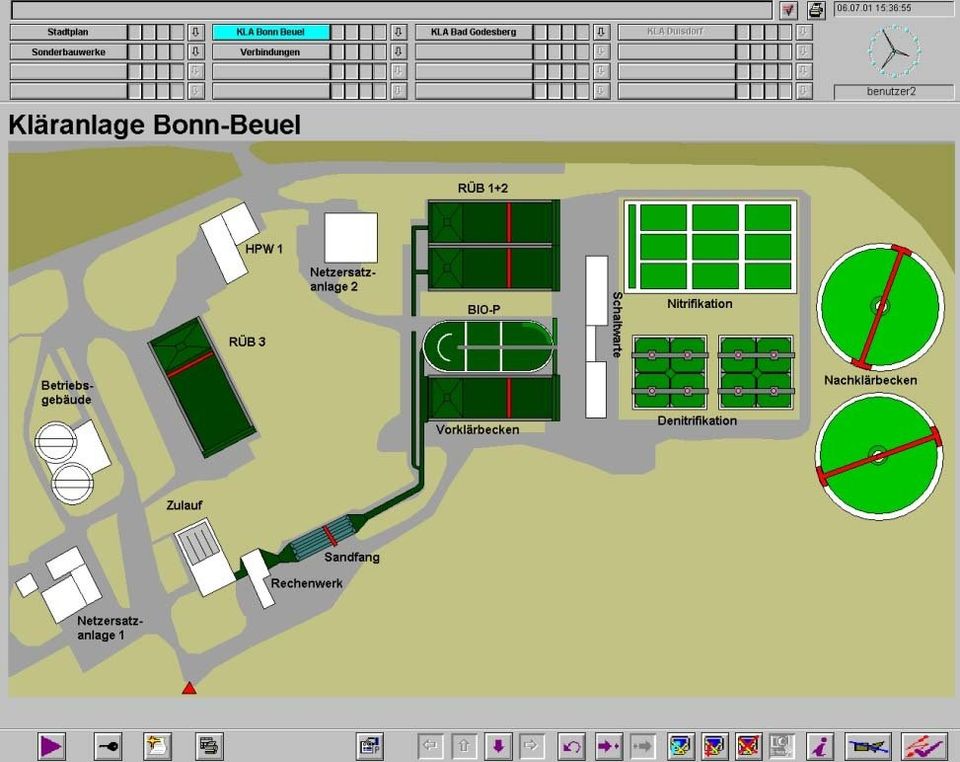
Task: Expand the KLA Duisdorf down-arrow button
Action: tap(804, 32)
